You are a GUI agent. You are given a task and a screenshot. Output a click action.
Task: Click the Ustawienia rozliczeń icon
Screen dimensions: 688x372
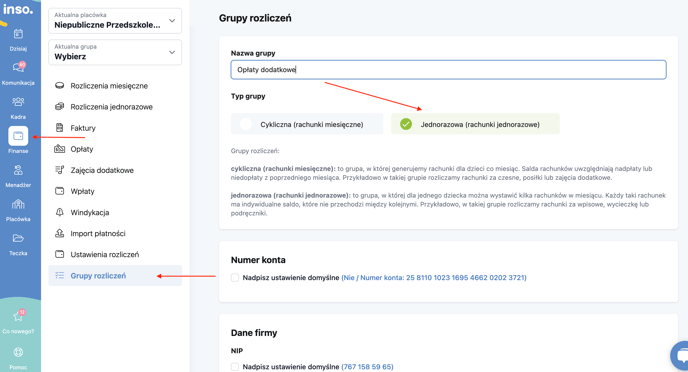click(x=59, y=254)
